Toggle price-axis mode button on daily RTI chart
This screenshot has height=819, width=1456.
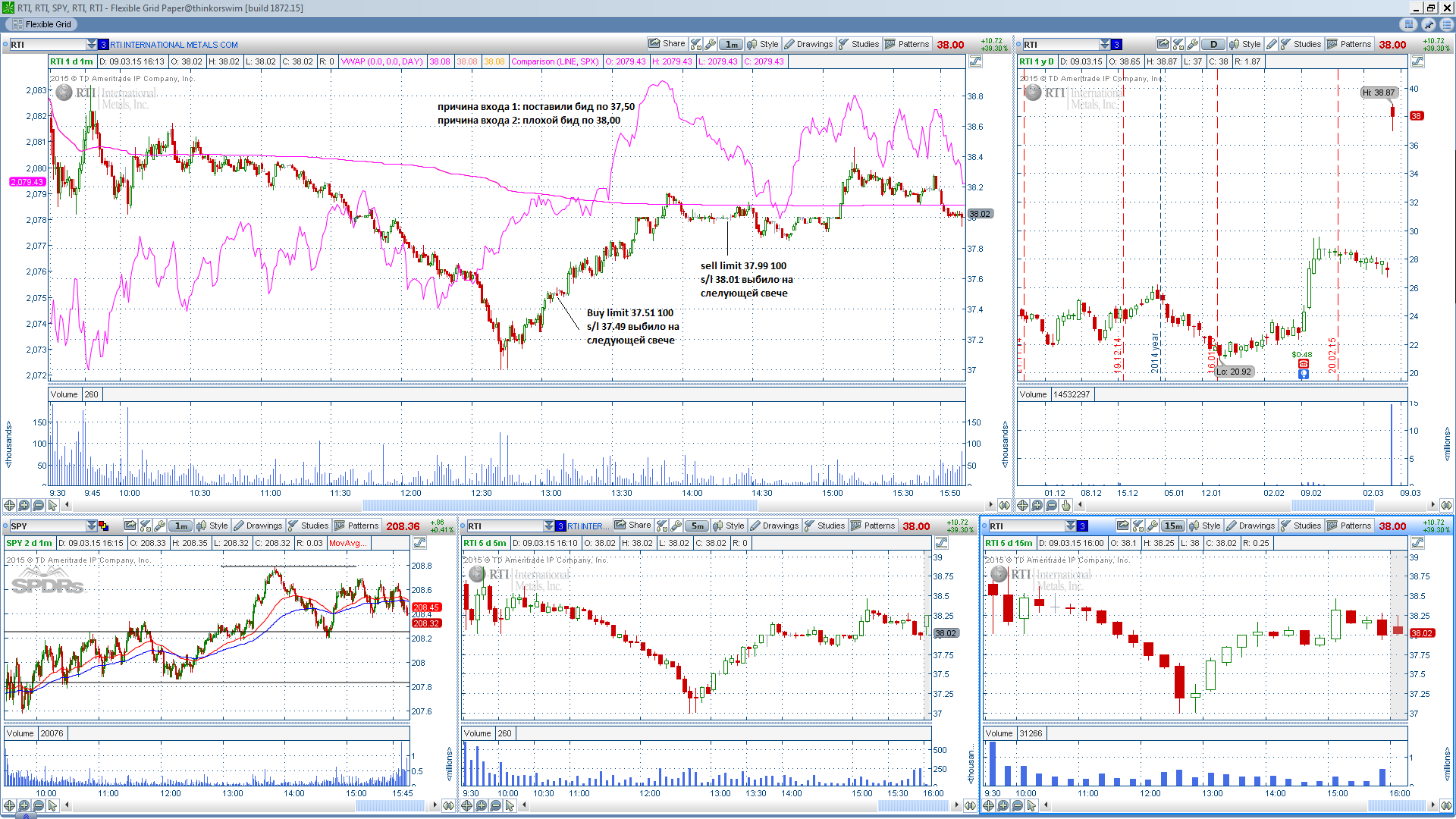pyautogui.click(x=1417, y=61)
